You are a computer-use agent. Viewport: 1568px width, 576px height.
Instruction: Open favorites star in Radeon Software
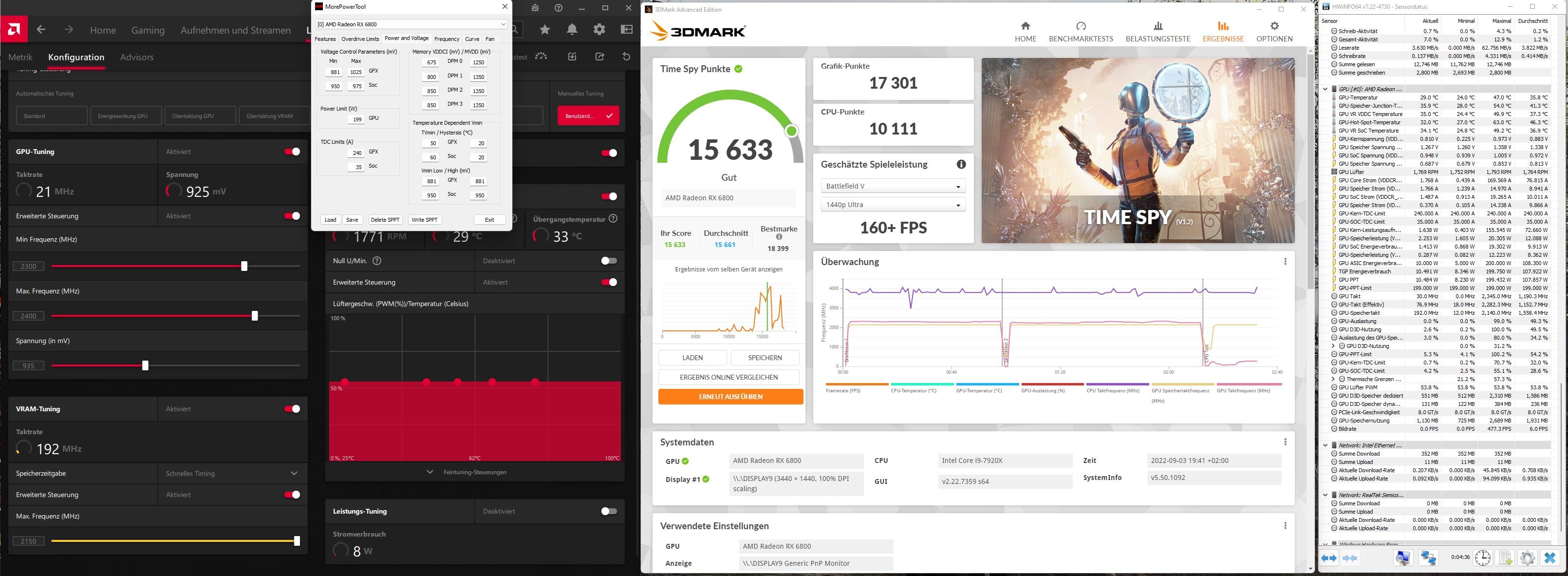pyautogui.click(x=545, y=29)
